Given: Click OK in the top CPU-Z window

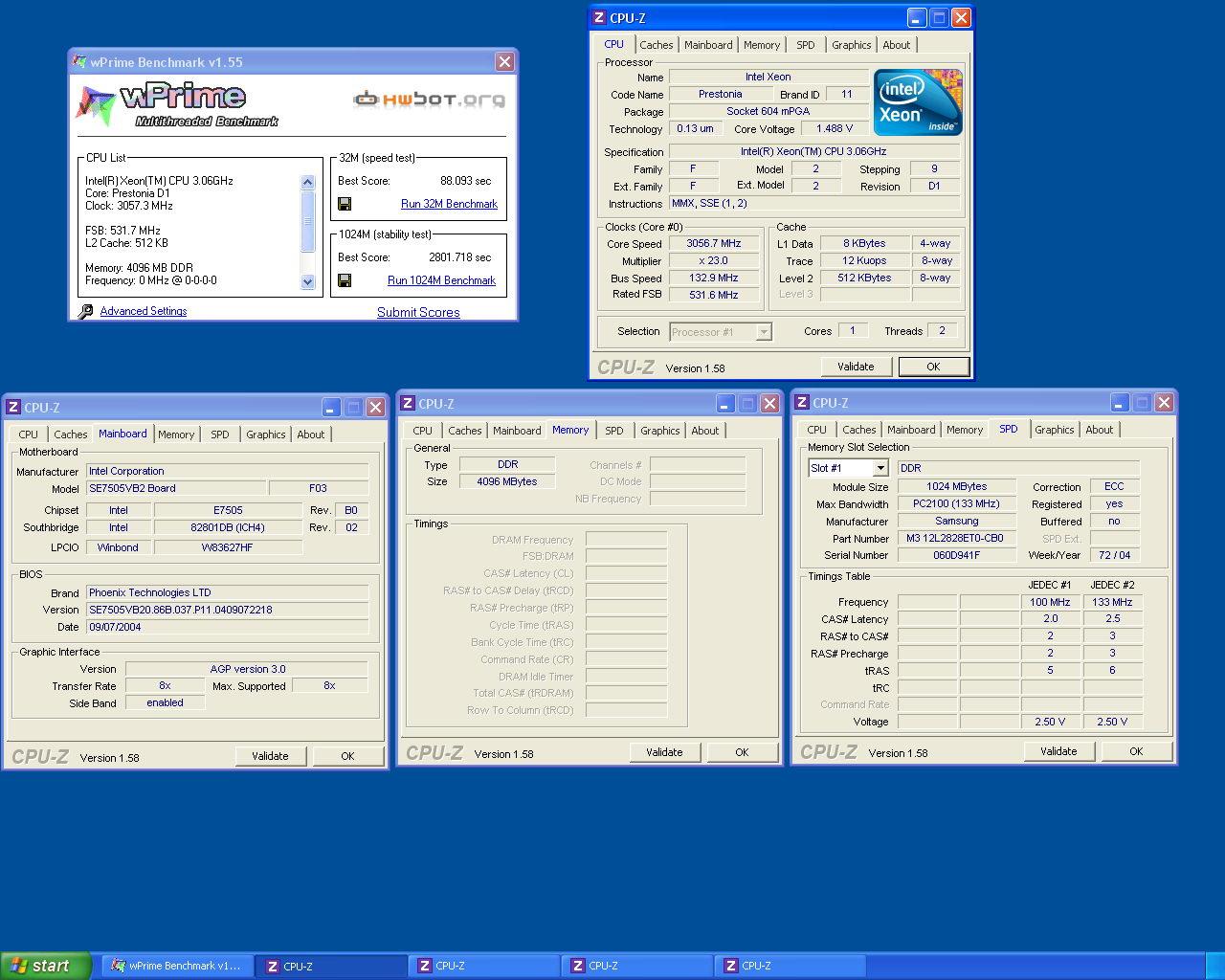Looking at the screenshot, I should click(x=933, y=367).
